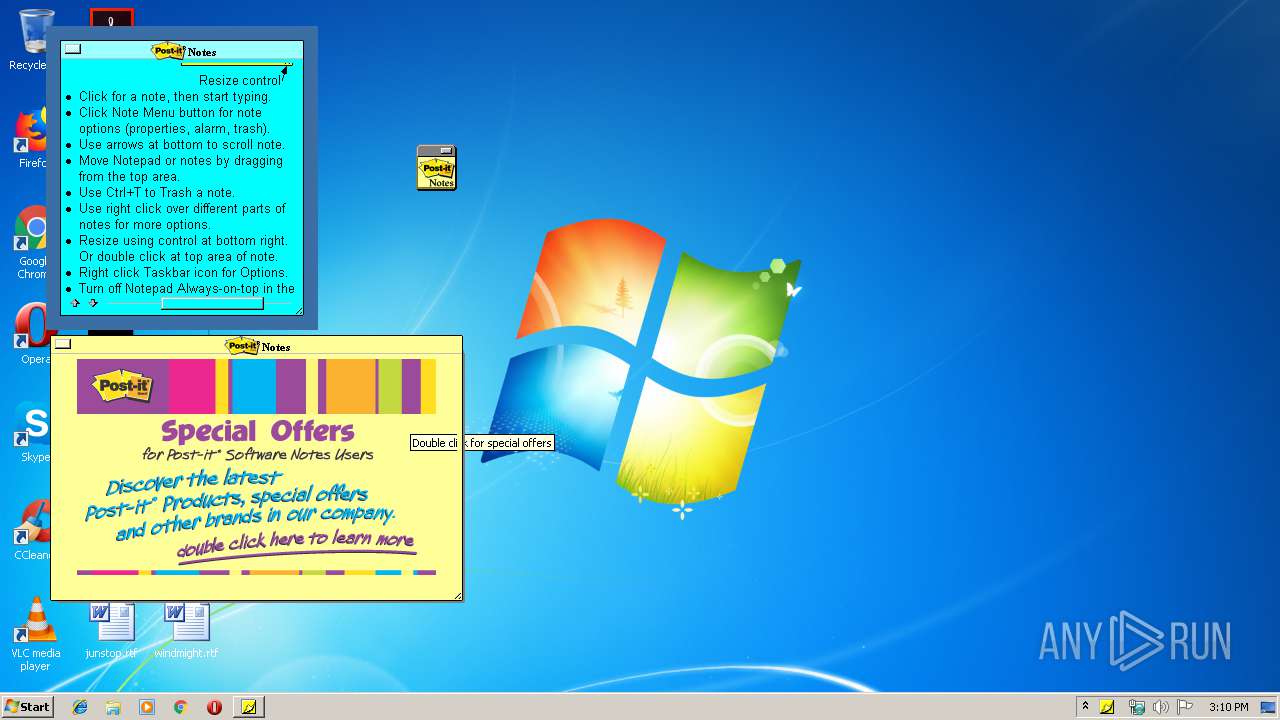The width and height of the screenshot is (1280, 720).
Task: Show hidden icons in the system tray
Action: pyautogui.click(x=1085, y=707)
